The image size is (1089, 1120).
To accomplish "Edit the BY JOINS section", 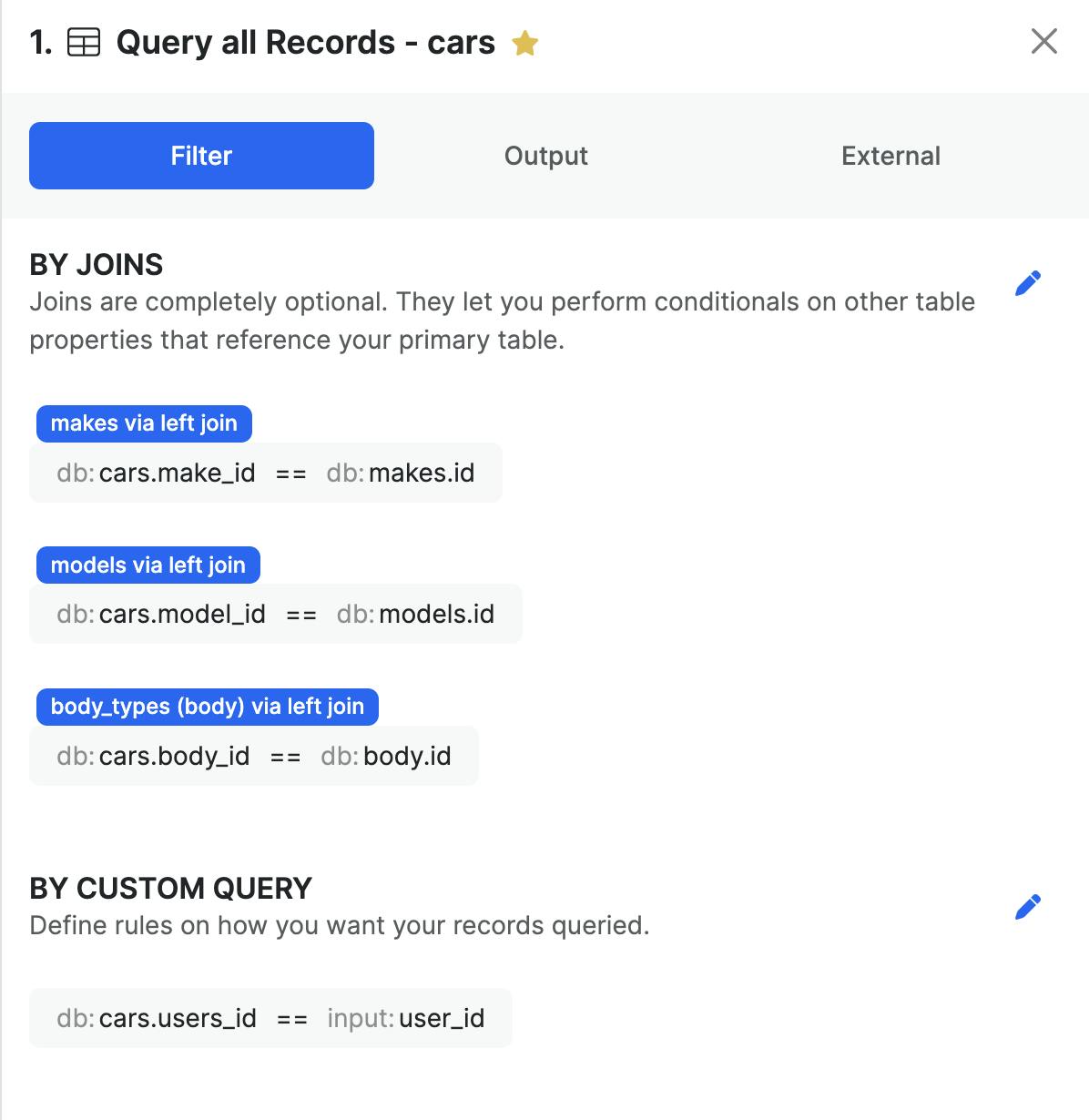I will pos(1027,283).
